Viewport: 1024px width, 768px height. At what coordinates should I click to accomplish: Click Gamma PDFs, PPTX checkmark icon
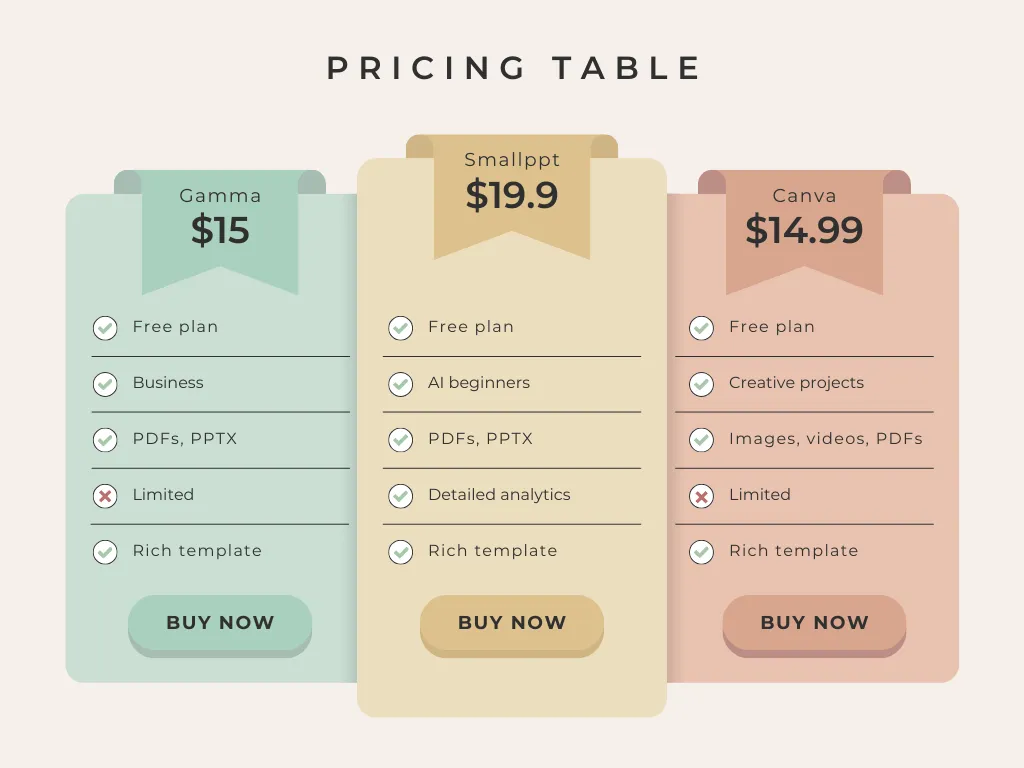[105, 440]
